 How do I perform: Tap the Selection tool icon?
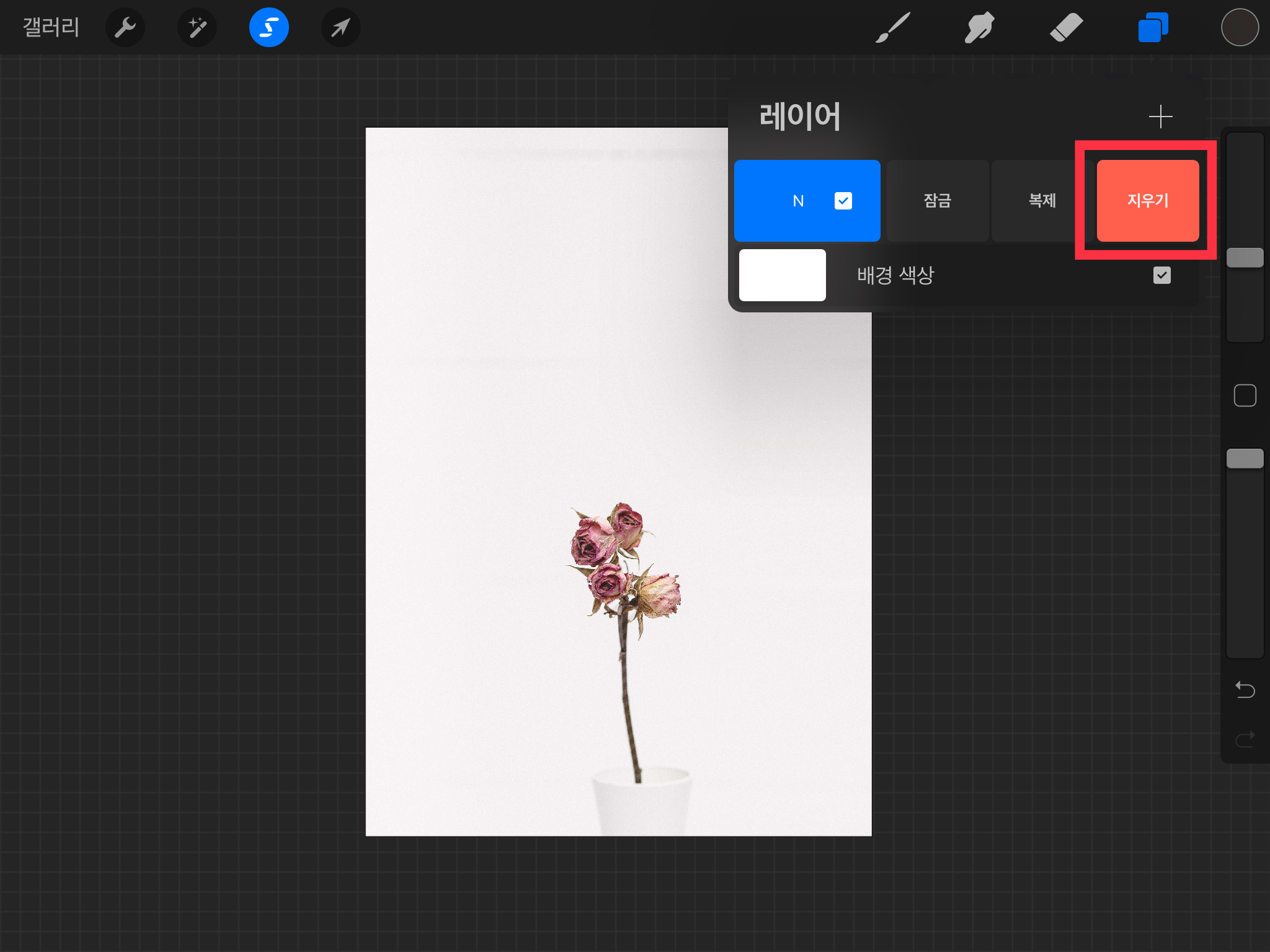(269, 27)
